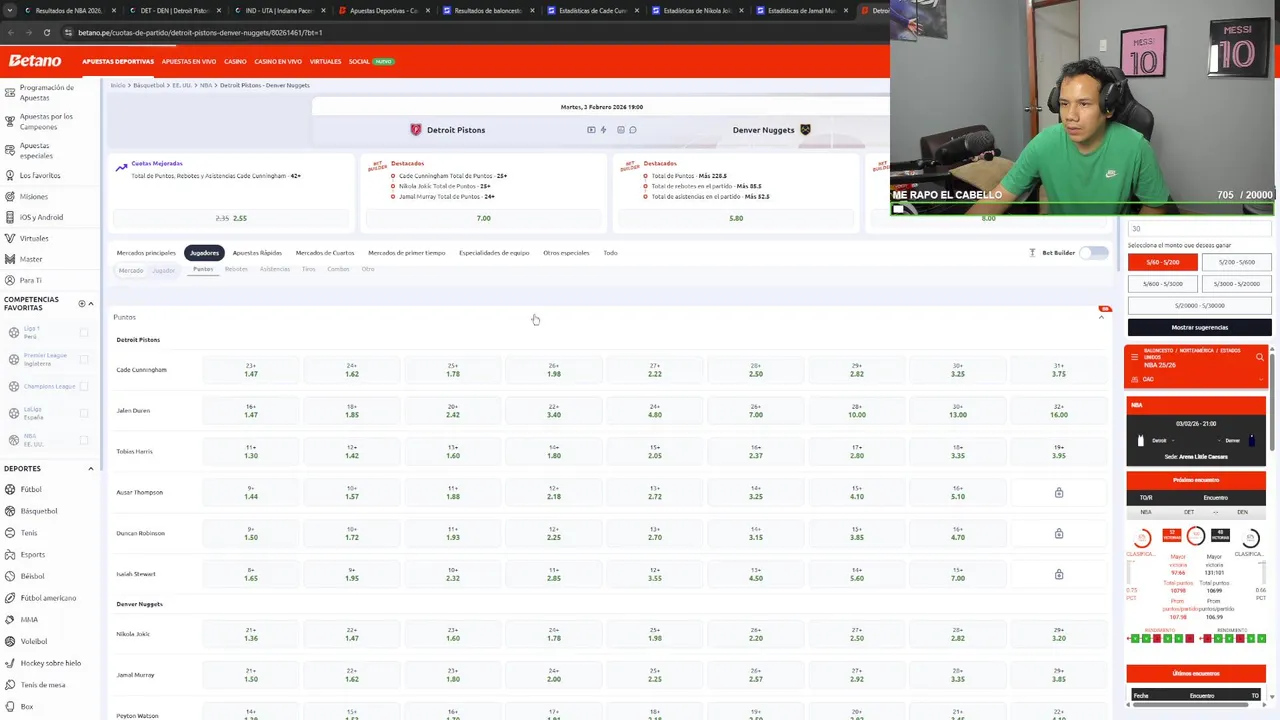Collapse Competencias Favoritas section

pyautogui.click(x=91, y=303)
